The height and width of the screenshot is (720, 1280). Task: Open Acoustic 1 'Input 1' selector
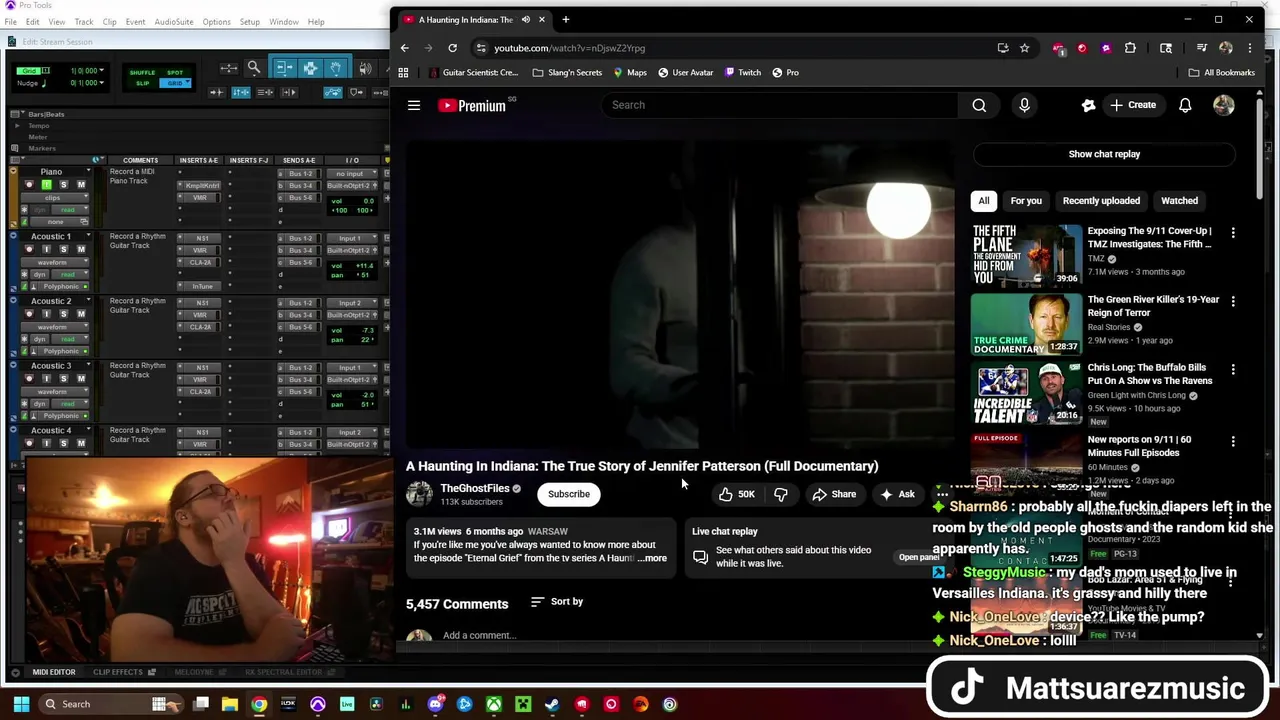pyautogui.click(x=352, y=238)
